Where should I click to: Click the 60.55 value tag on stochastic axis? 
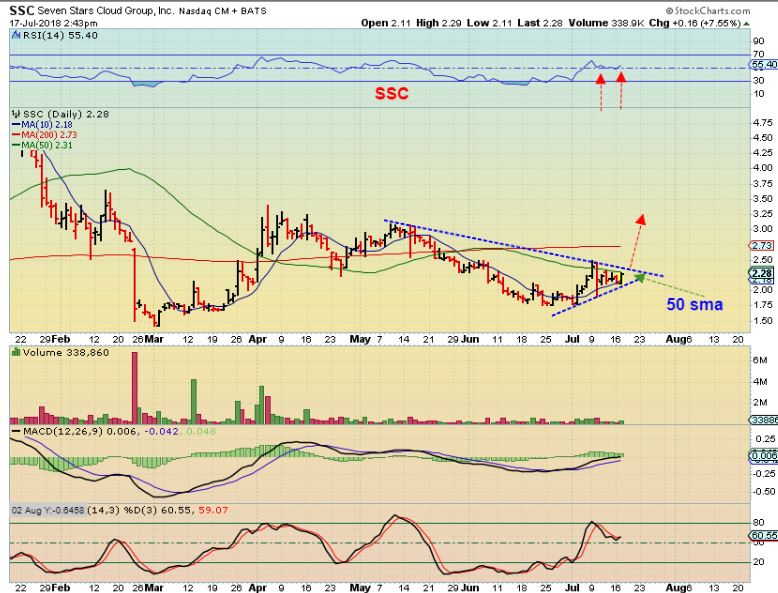point(764,535)
